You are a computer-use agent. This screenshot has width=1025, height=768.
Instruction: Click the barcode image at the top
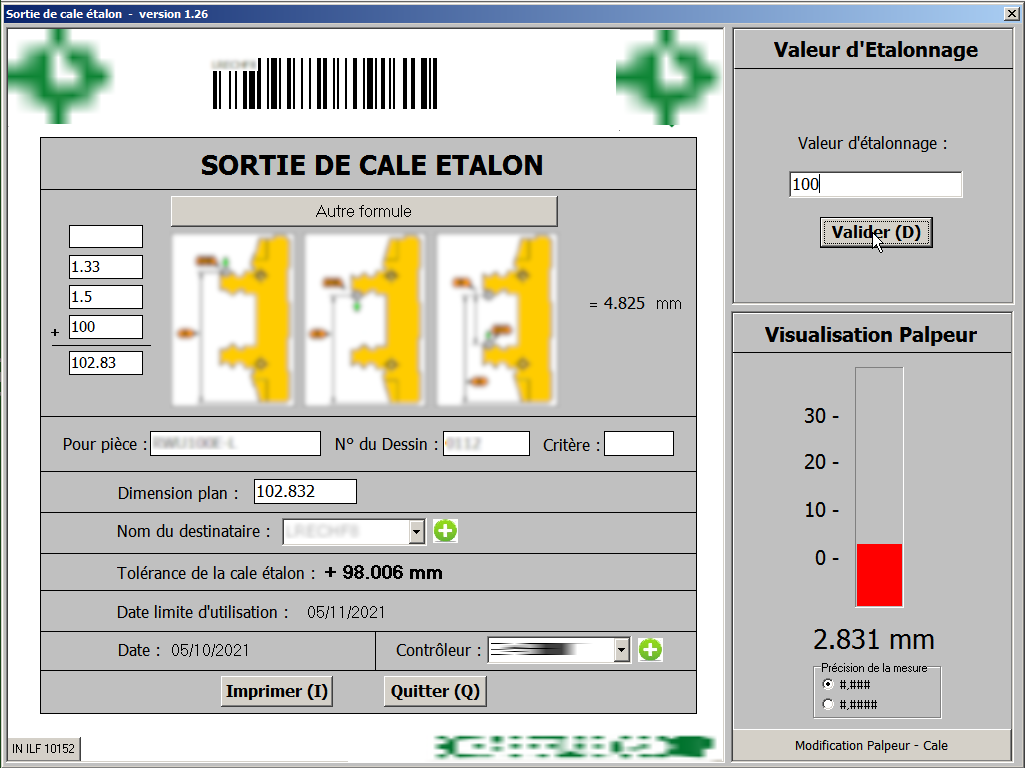coord(323,85)
